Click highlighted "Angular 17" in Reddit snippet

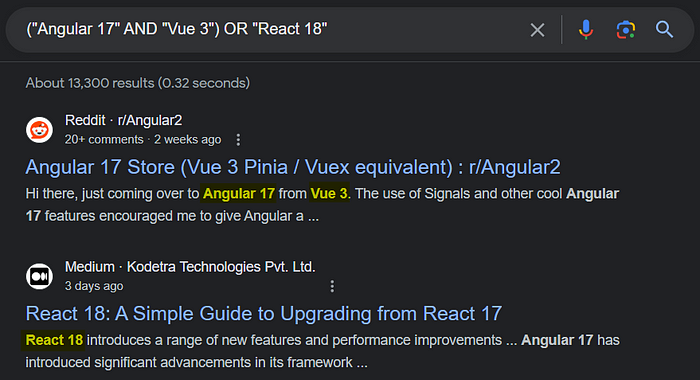tap(239, 193)
